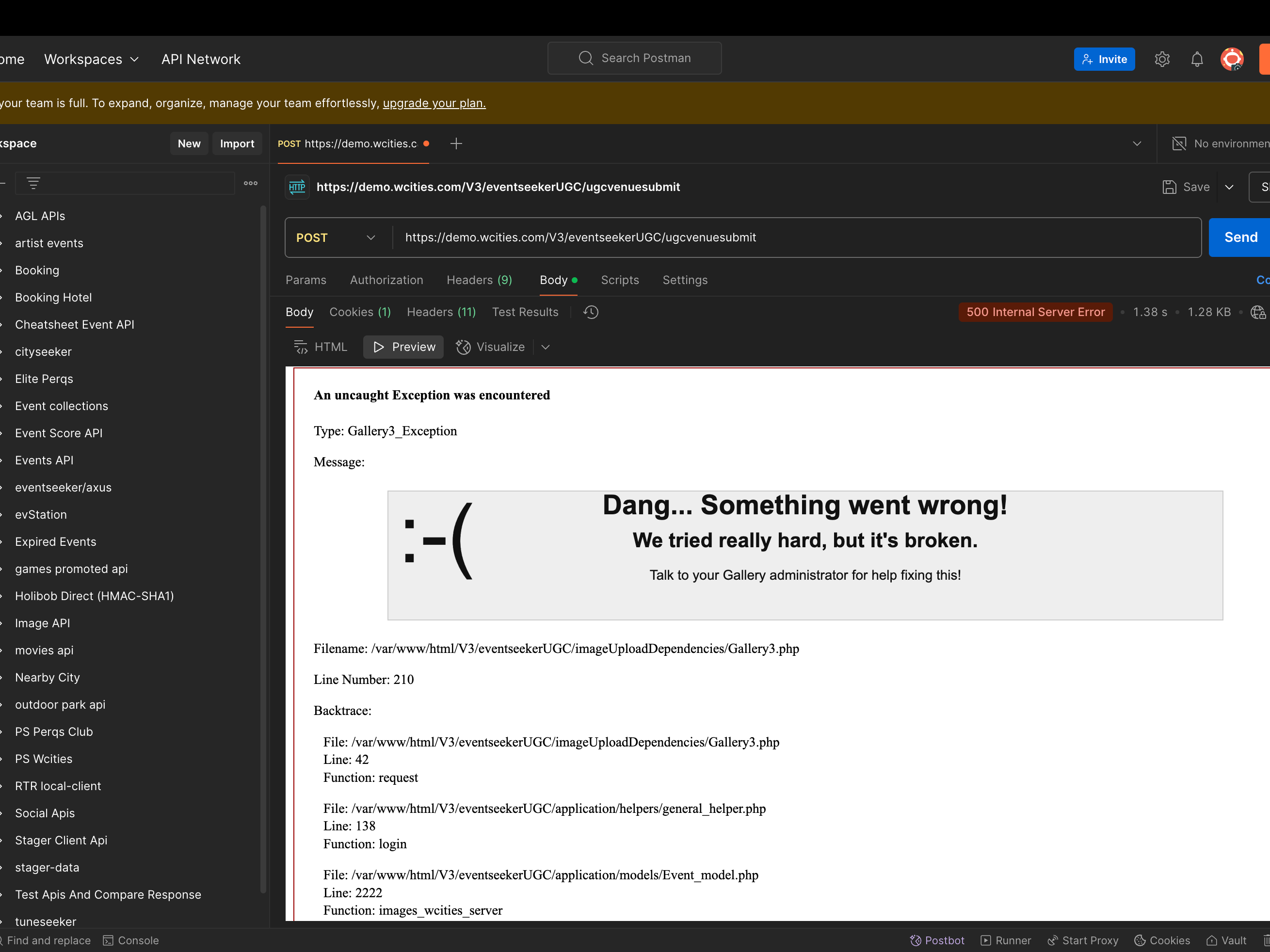The width and height of the screenshot is (1270, 952).
Task: Switch response view to HTML
Action: click(321, 347)
